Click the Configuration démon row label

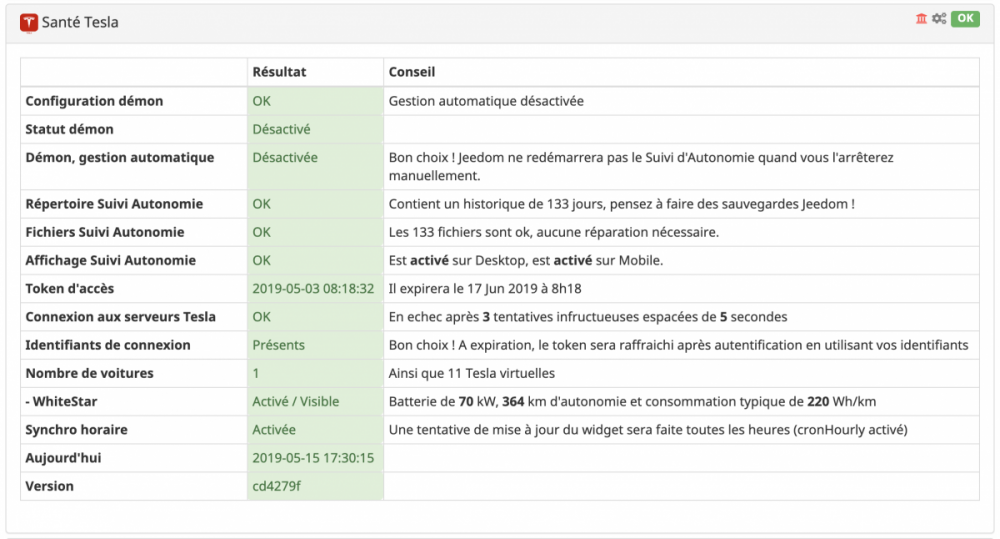click(94, 101)
